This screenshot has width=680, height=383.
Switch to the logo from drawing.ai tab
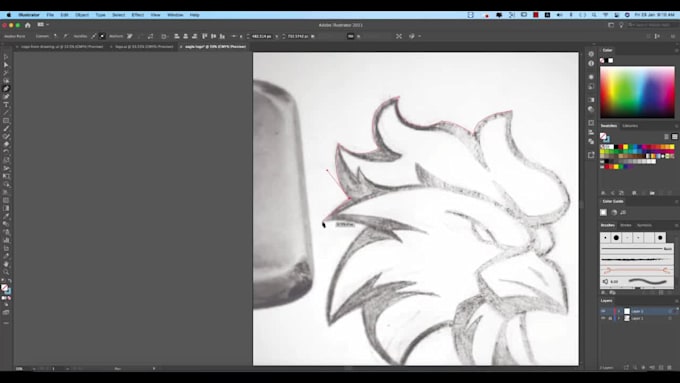pyautogui.click(x=62, y=47)
